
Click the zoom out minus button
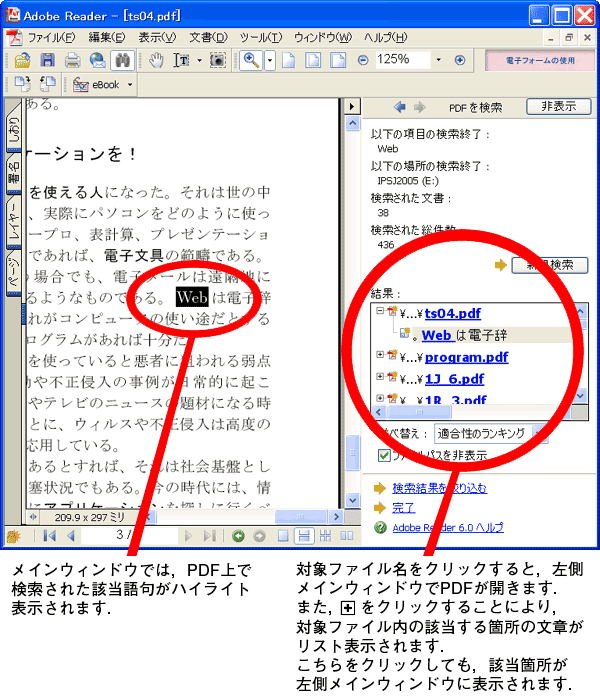pos(363,60)
